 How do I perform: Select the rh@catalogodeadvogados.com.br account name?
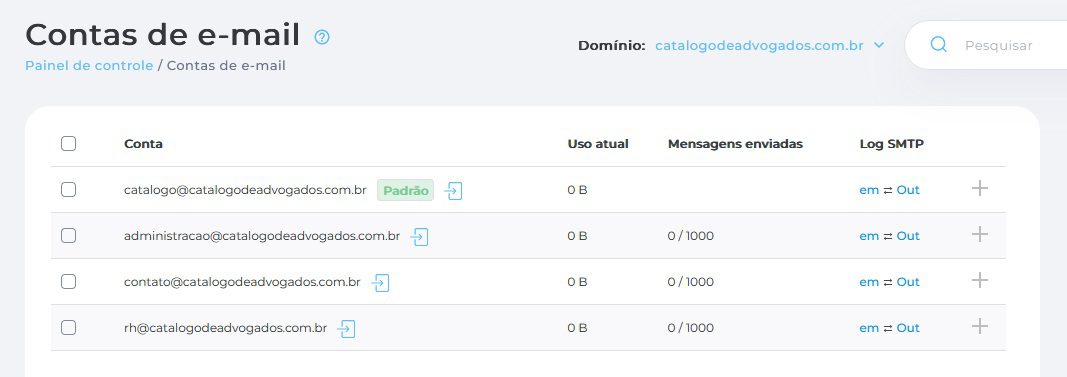[225, 328]
